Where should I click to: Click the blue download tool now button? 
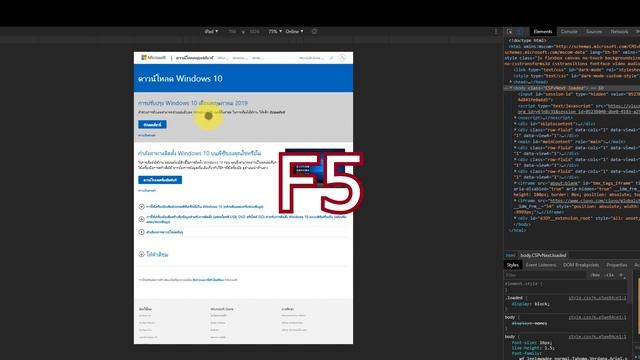pos(160,180)
